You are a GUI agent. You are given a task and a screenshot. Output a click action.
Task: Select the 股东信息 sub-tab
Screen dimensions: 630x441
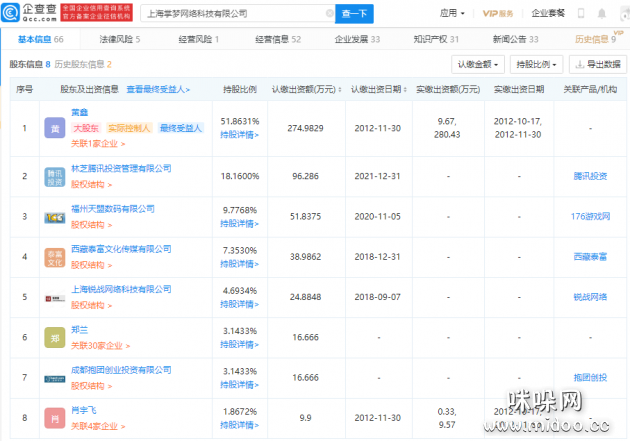[30, 64]
